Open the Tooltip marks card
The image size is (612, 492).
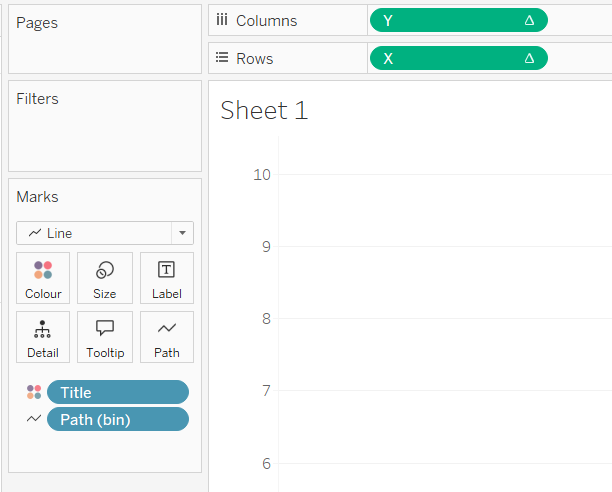(105, 337)
